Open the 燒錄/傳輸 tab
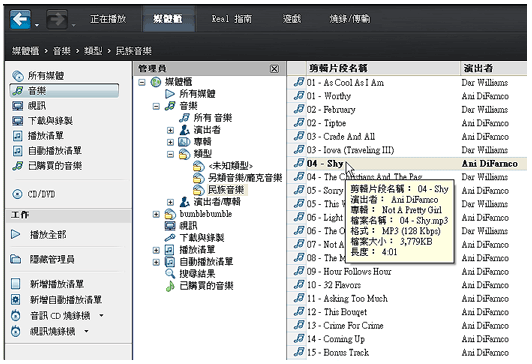 349,19
